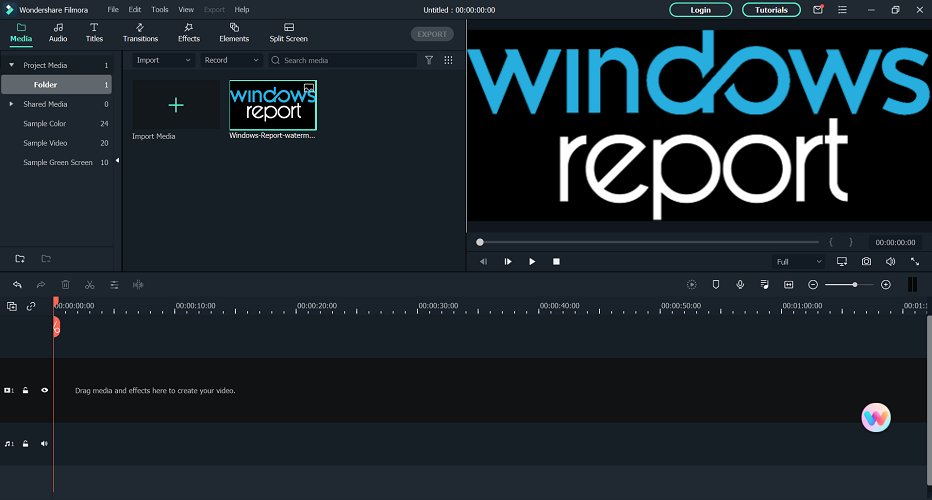
Task: Click the timeline zoom slider
Action: pos(849,285)
